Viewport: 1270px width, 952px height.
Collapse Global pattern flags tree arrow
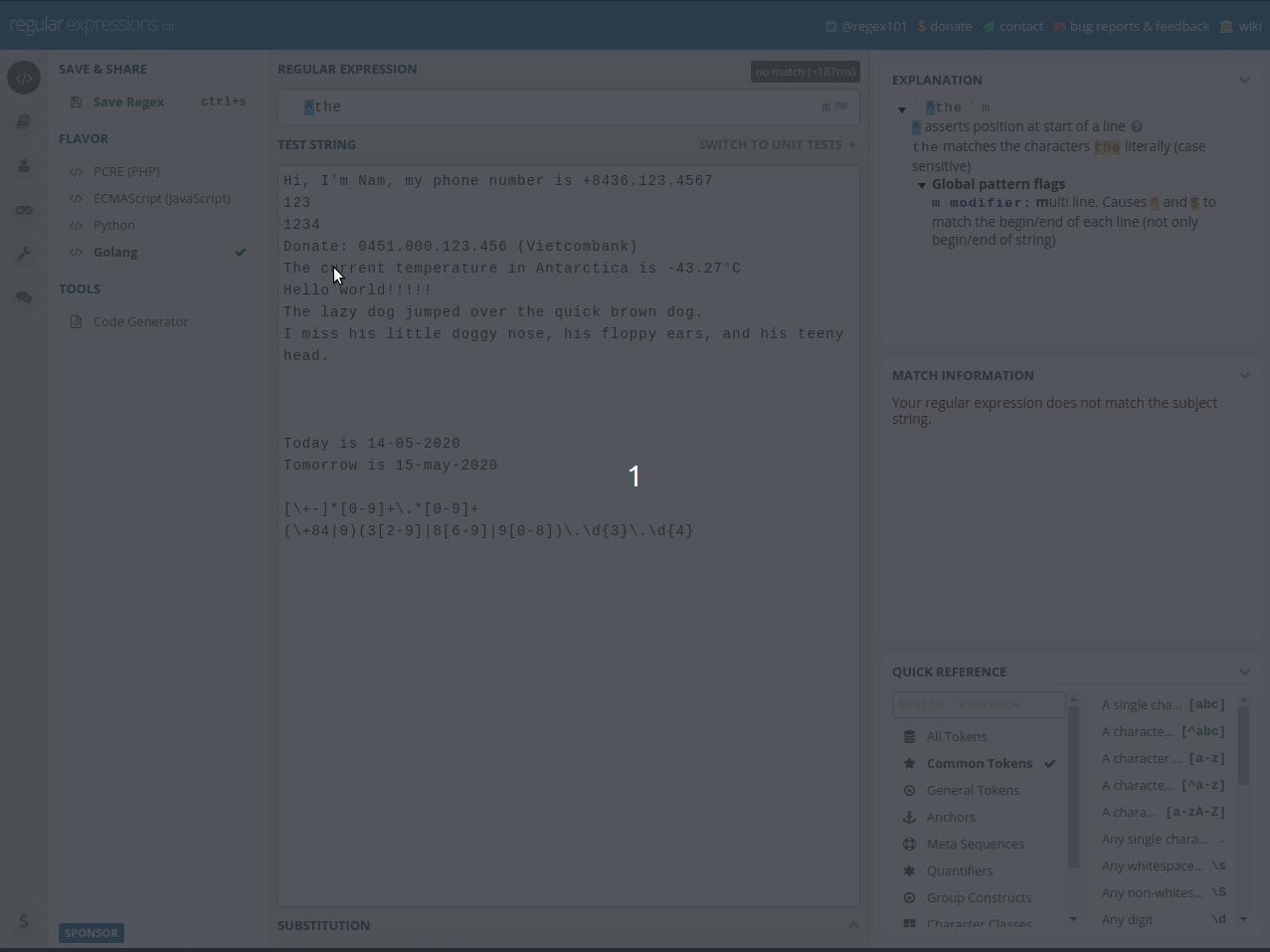[x=922, y=185]
